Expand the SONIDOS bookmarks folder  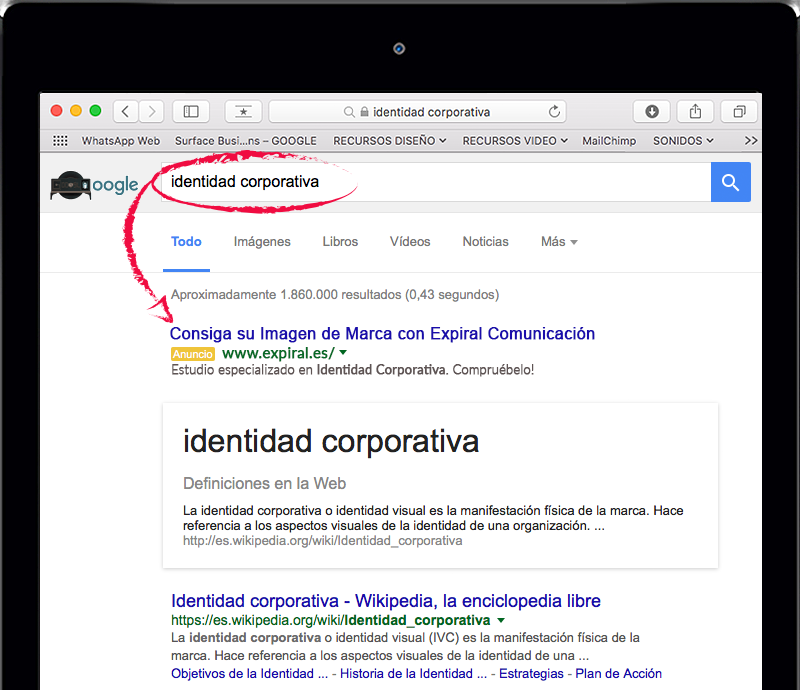[683, 140]
